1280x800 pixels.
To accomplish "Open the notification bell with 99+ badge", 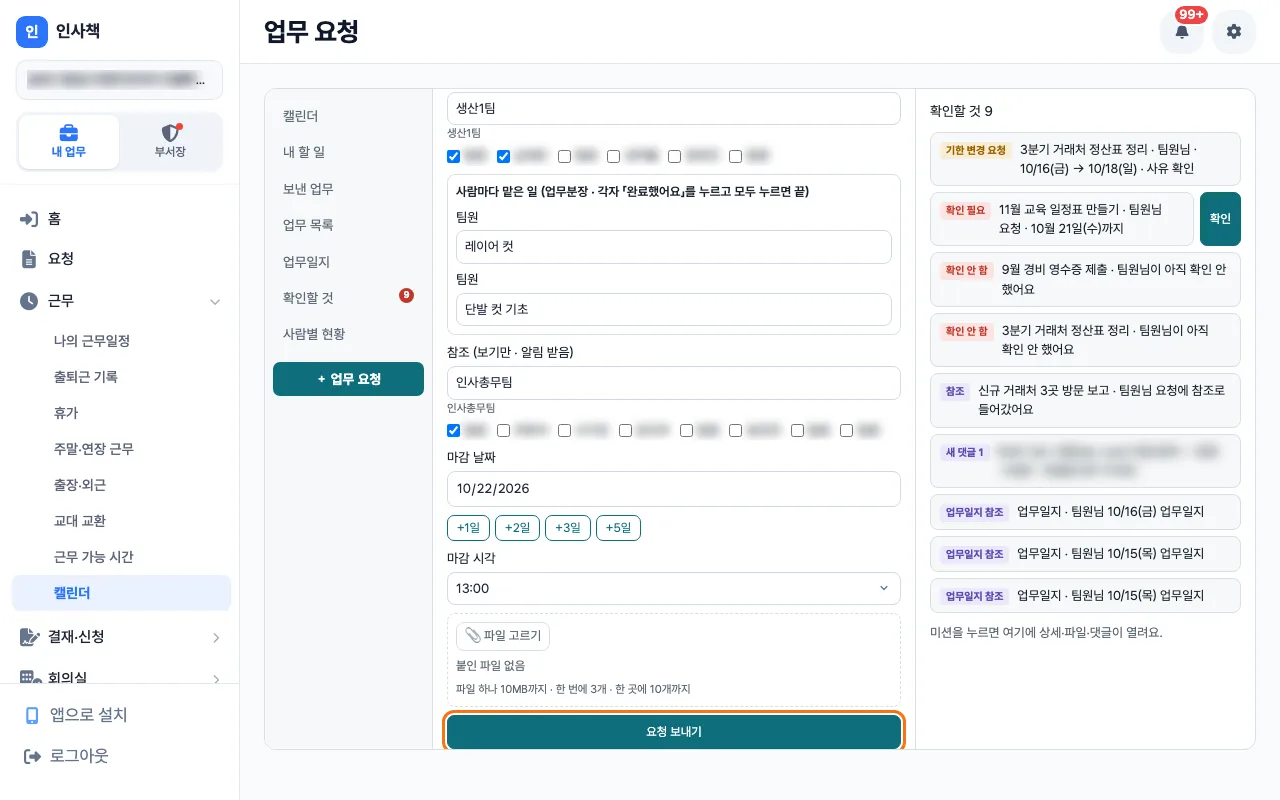I will 1182,32.
